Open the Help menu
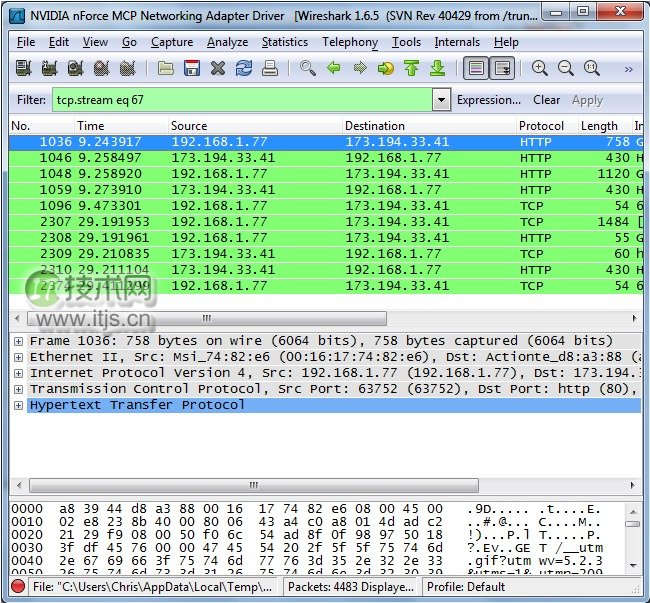This screenshot has width=650, height=603. click(x=506, y=42)
